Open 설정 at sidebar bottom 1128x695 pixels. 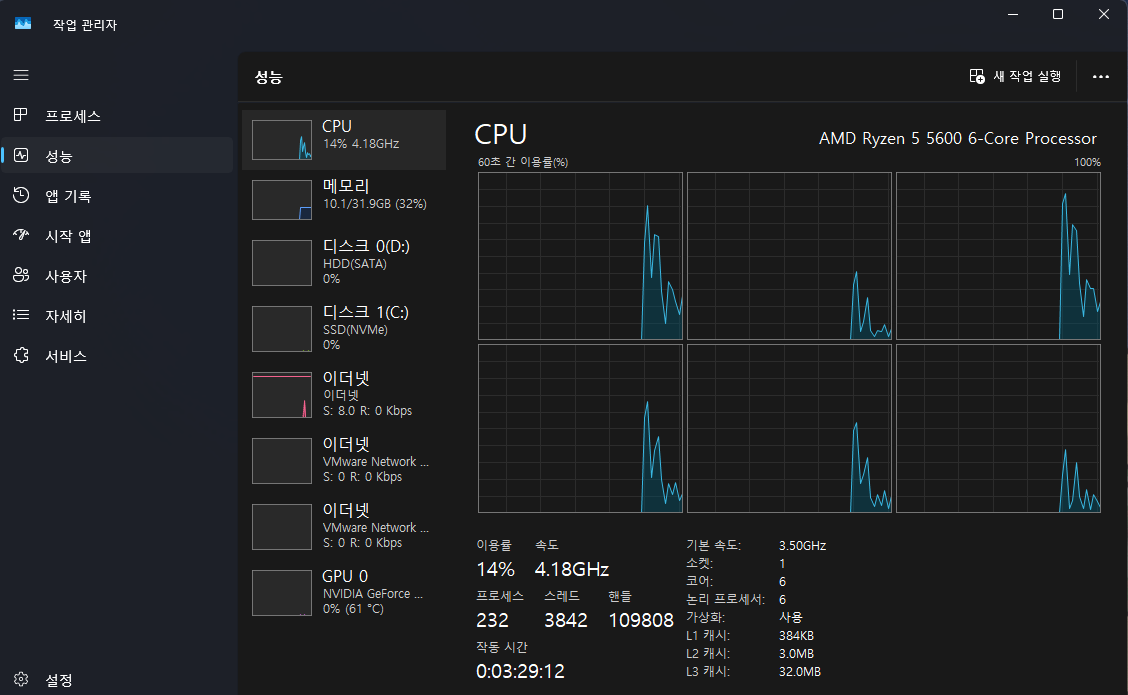pos(117,679)
